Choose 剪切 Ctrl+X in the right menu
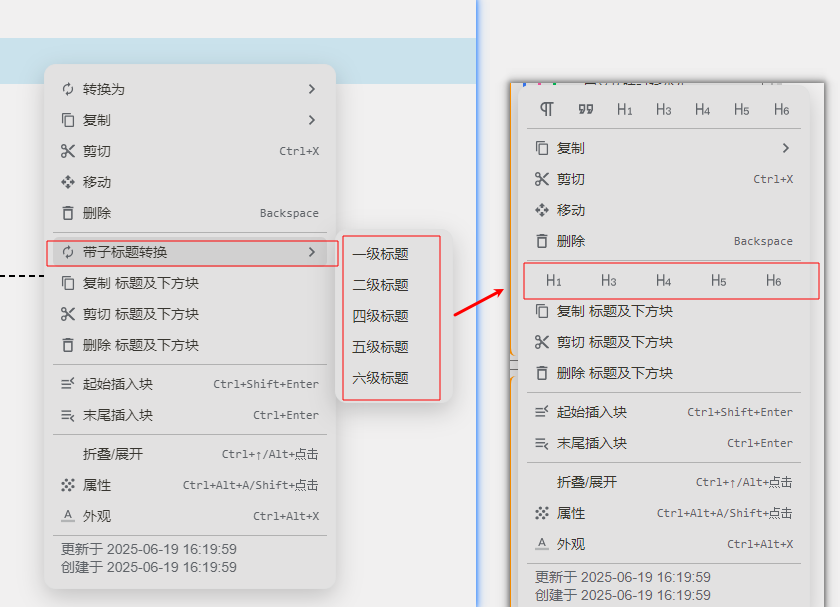 [664, 179]
